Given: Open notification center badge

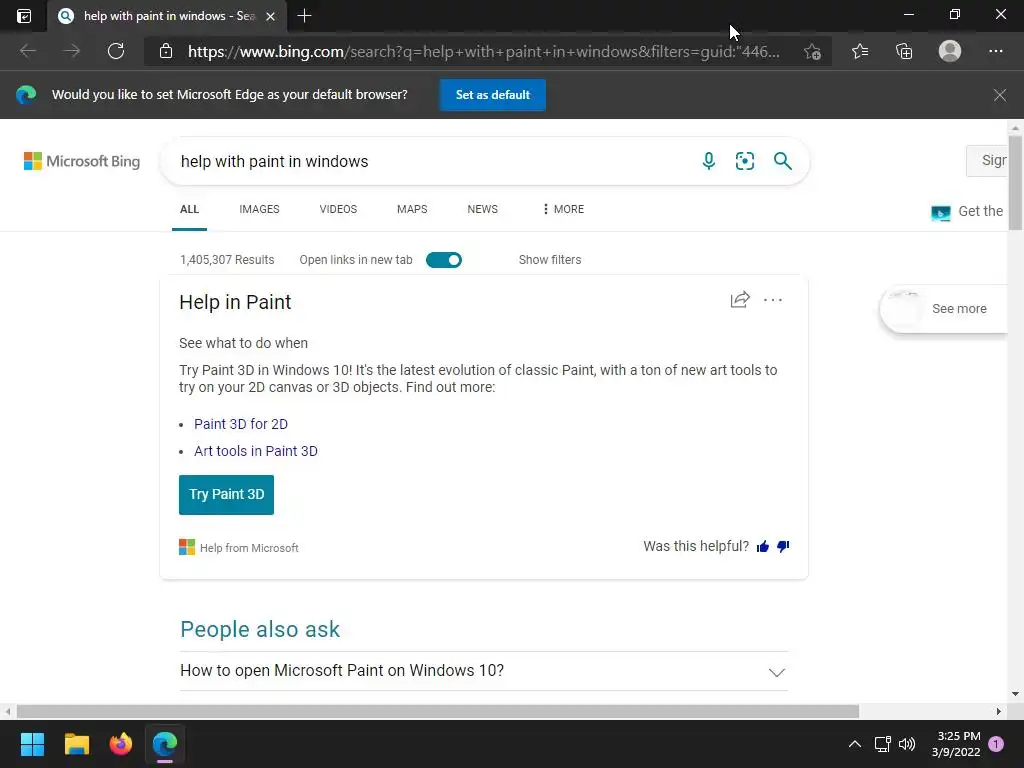Looking at the screenshot, I should tap(996, 744).
